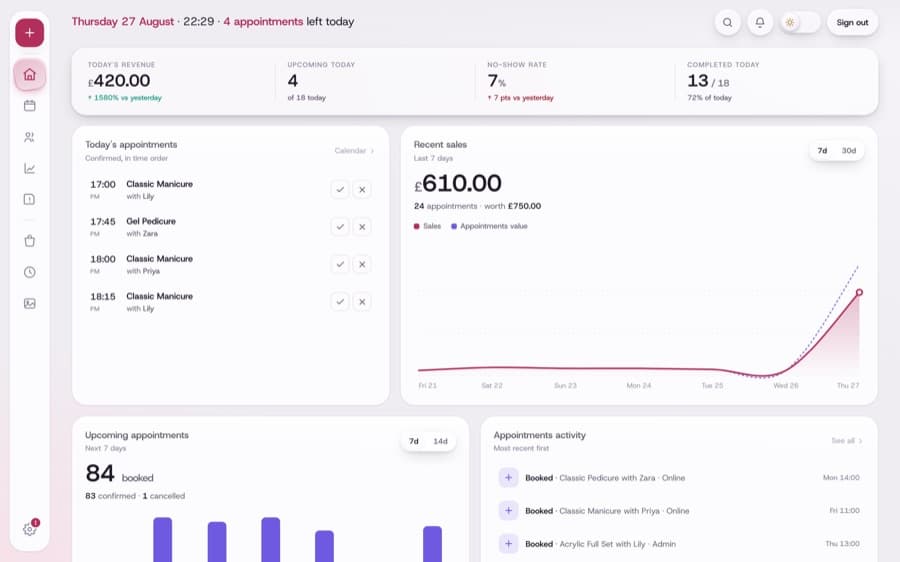The image size is (900, 562).
Task: Switch Recent sales to 30d
Action: (x=849, y=150)
